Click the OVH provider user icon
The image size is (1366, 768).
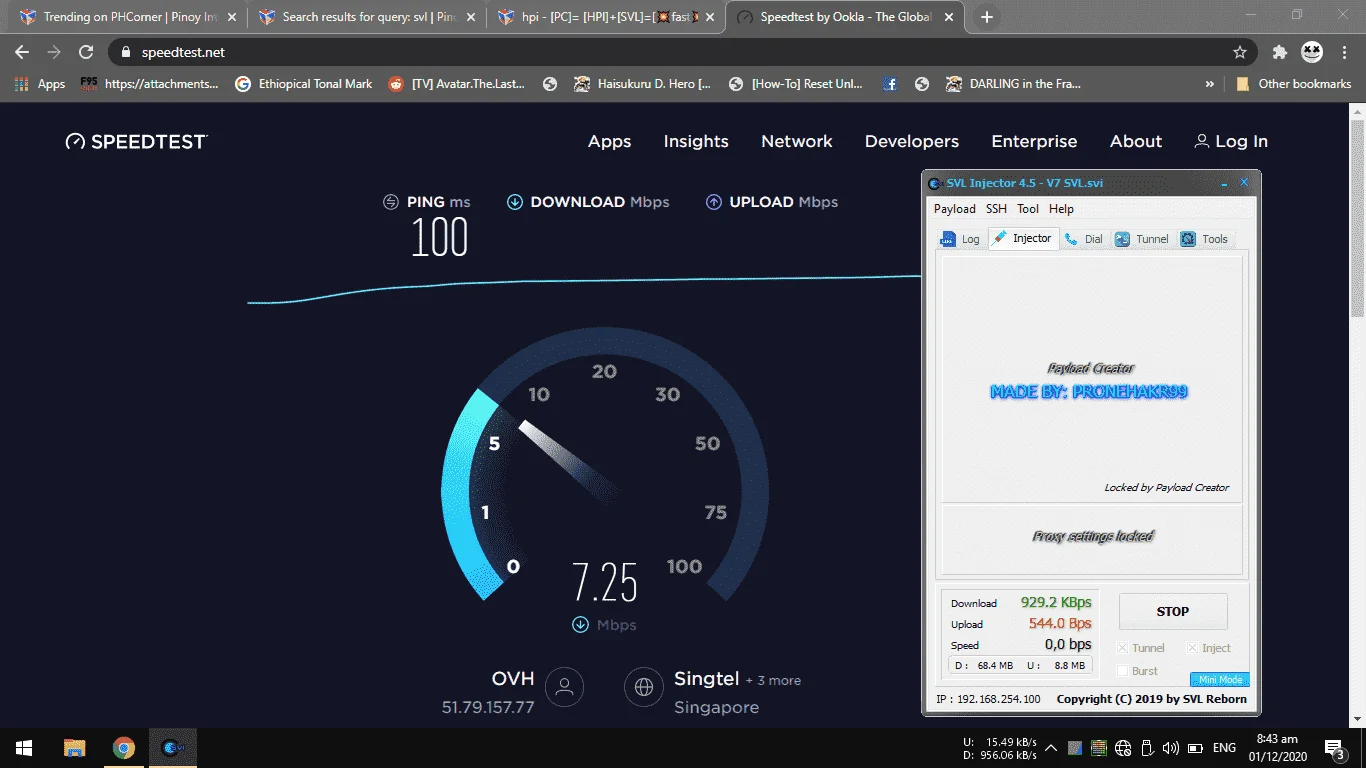[565, 687]
